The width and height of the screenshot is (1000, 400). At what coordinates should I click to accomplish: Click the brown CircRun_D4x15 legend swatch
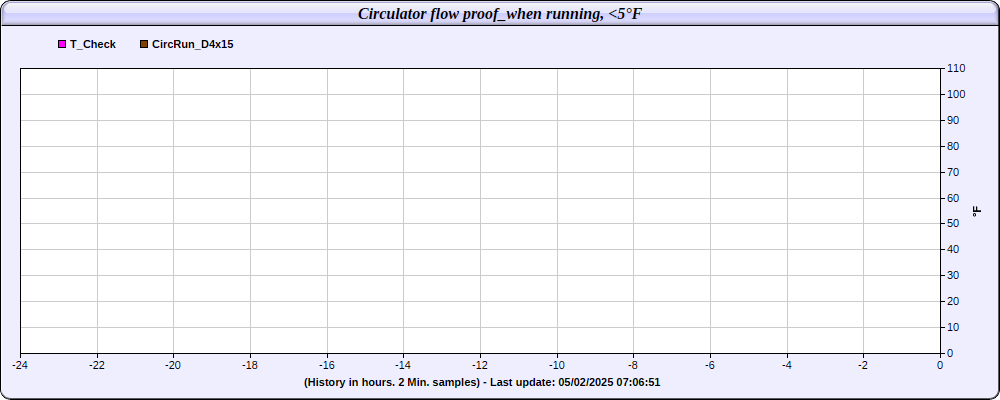(143, 44)
